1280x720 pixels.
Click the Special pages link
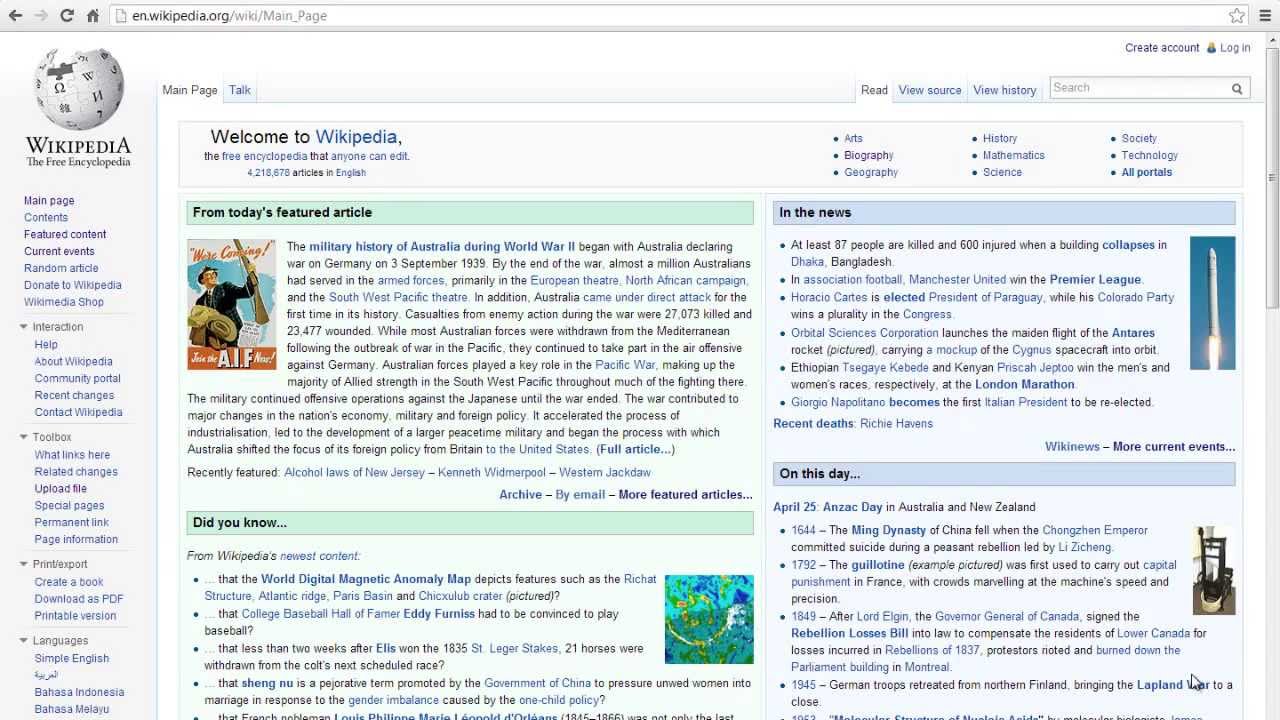point(69,506)
